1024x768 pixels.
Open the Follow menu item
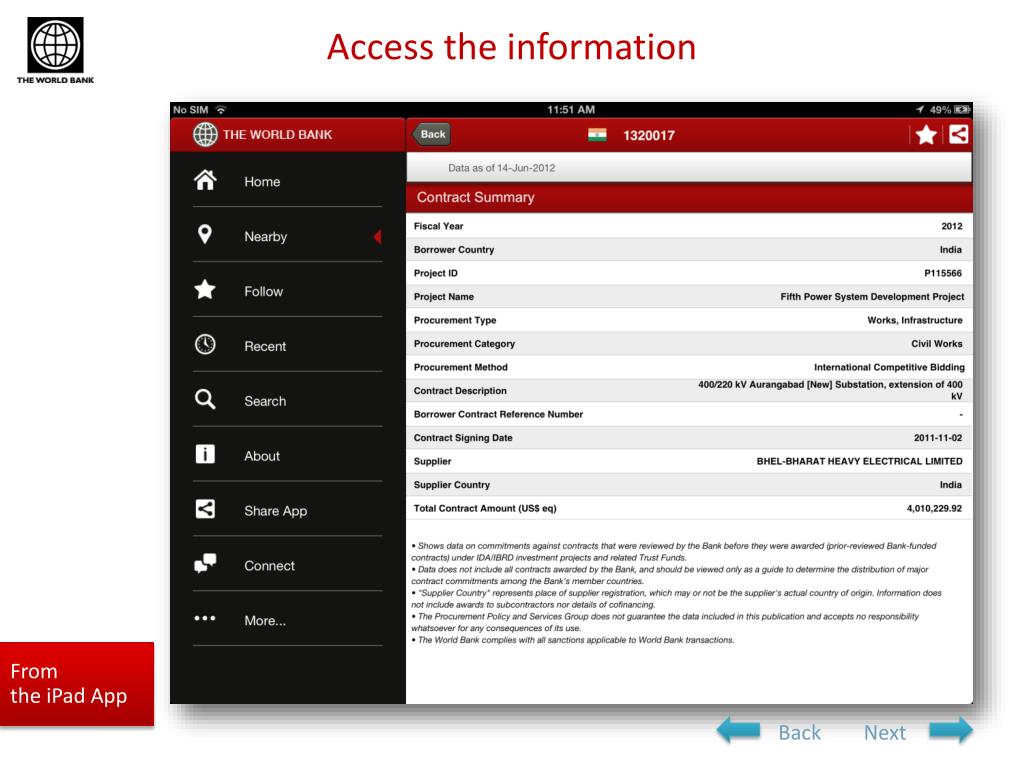(287, 291)
